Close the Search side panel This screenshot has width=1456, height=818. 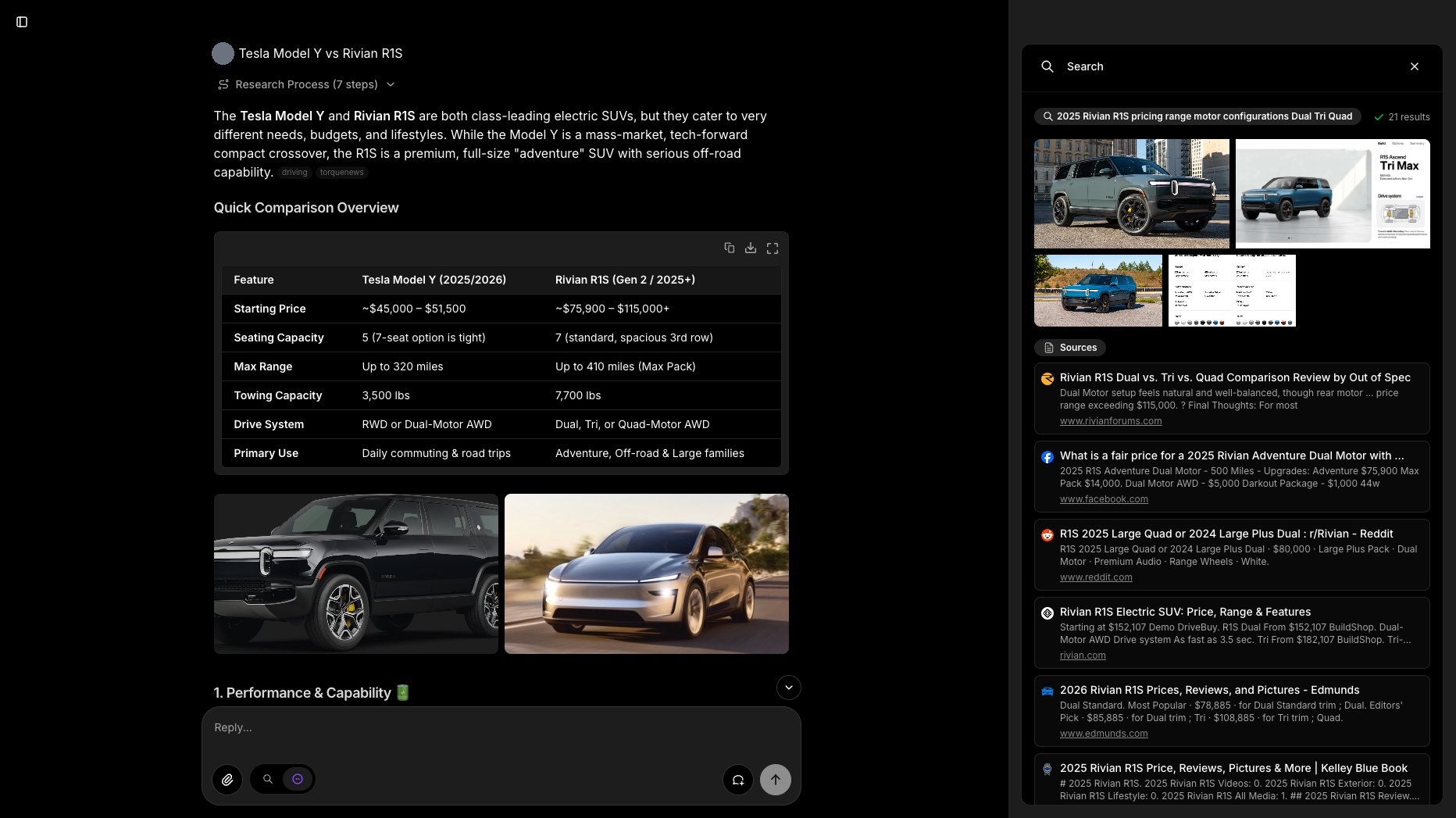coord(1415,66)
